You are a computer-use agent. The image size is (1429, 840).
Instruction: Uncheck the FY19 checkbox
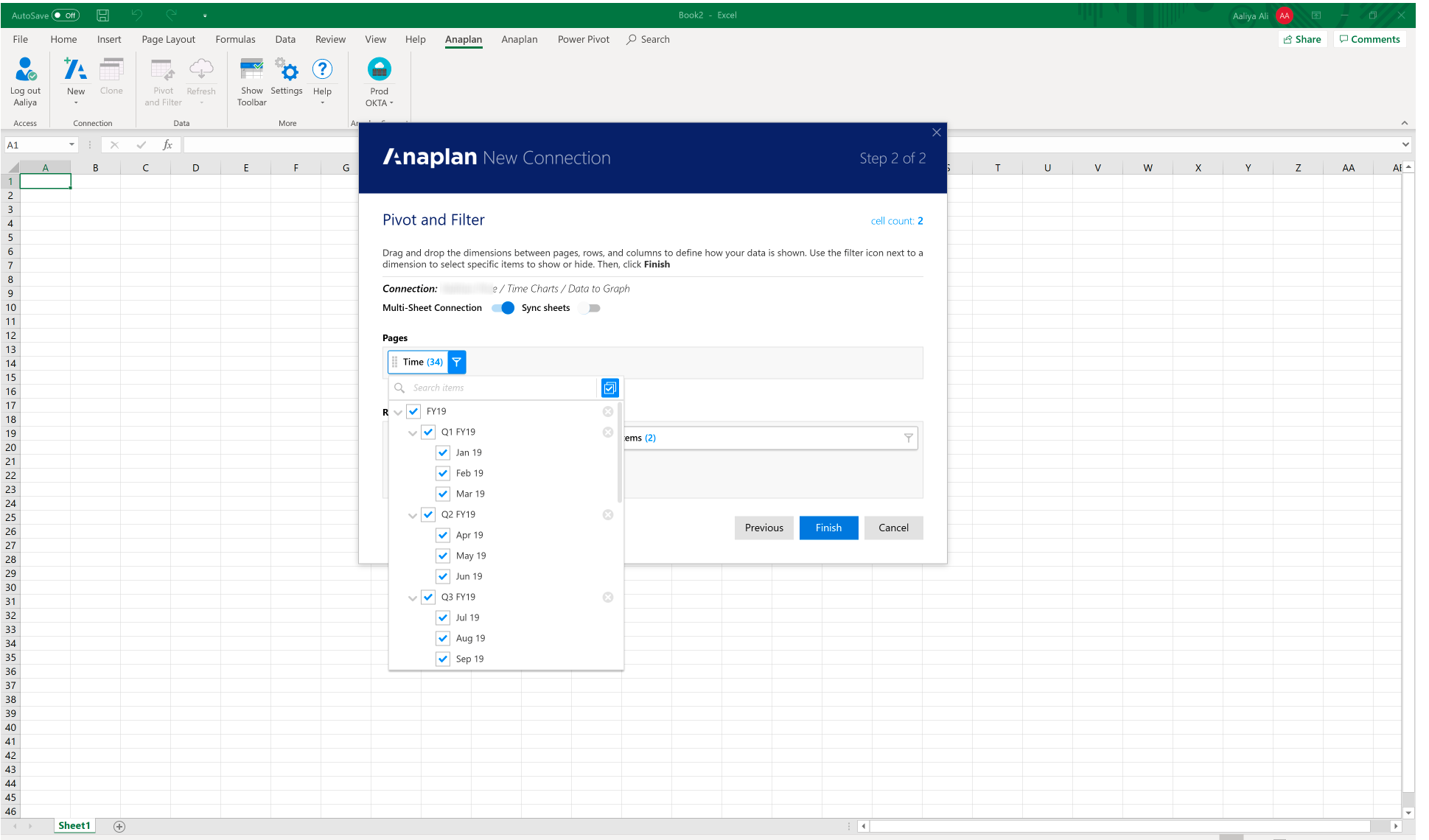(x=413, y=411)
